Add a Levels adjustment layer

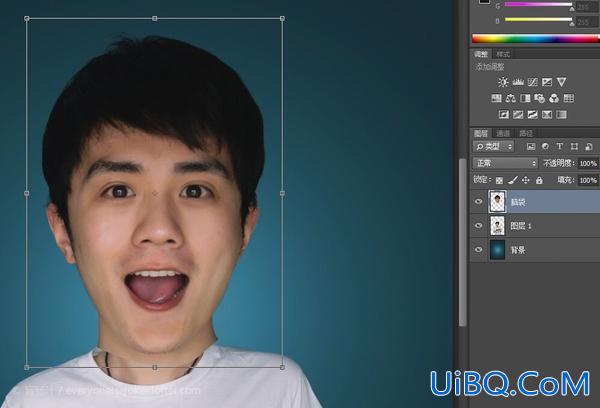[518, 82]
